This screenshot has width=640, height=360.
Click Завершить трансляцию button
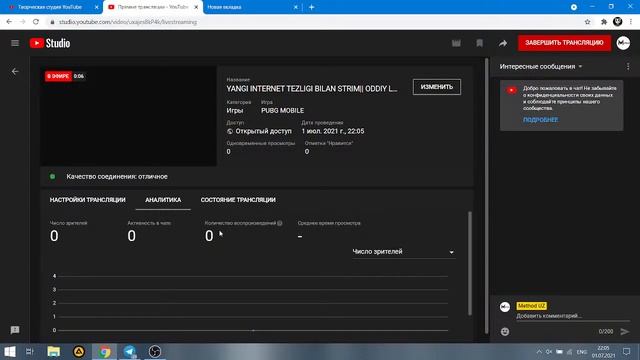(x=564, y=43)
